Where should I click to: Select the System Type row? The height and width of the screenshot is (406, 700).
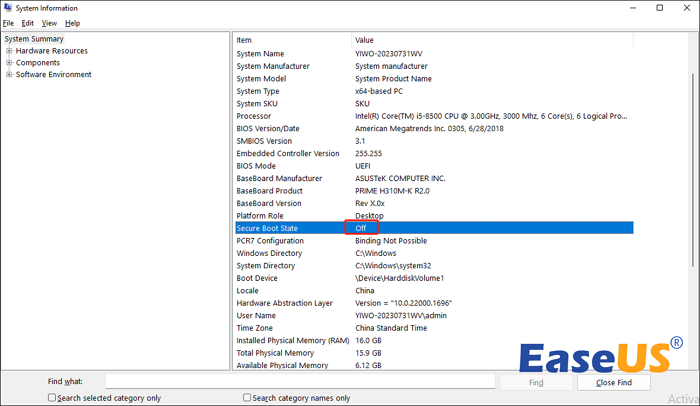pyautogui.click(x=434, y=91)
